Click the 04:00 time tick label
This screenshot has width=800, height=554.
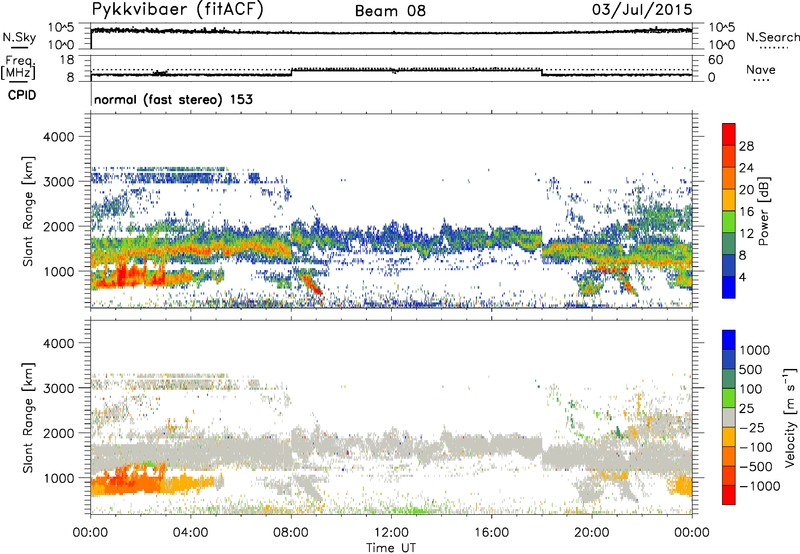coord(190,533)
